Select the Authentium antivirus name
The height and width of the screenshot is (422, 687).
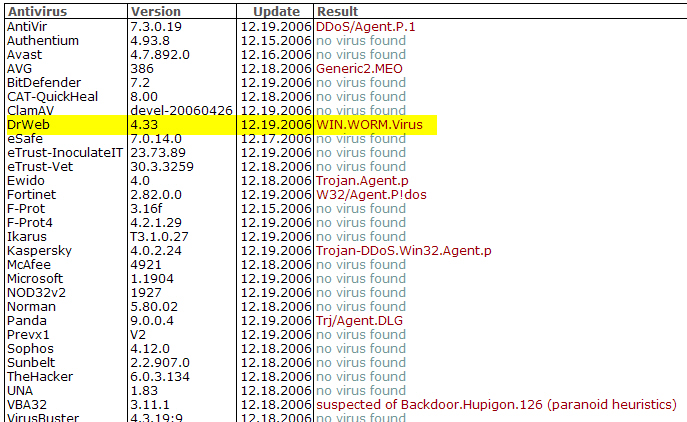coord(43,41)
